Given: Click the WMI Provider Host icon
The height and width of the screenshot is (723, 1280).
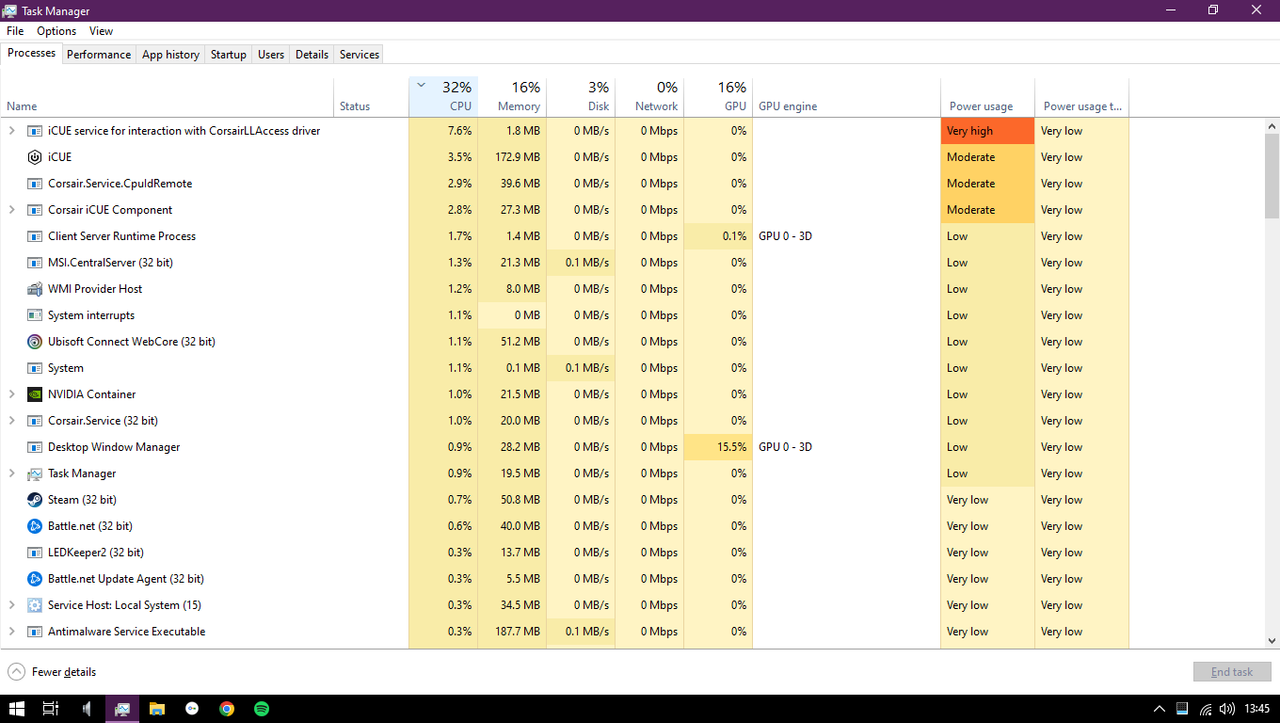Looking at the screenshot, I should tap(35, 289).
